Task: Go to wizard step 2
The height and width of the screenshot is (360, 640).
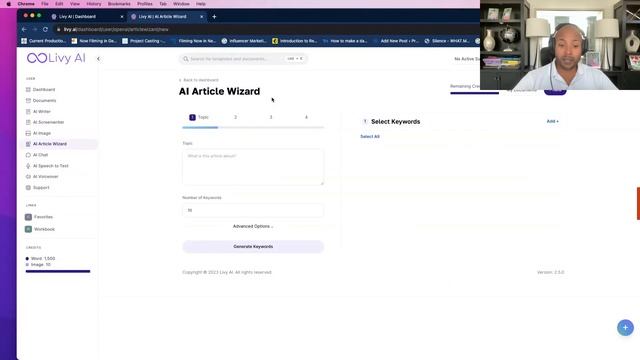Action: (x=236, y=117)
